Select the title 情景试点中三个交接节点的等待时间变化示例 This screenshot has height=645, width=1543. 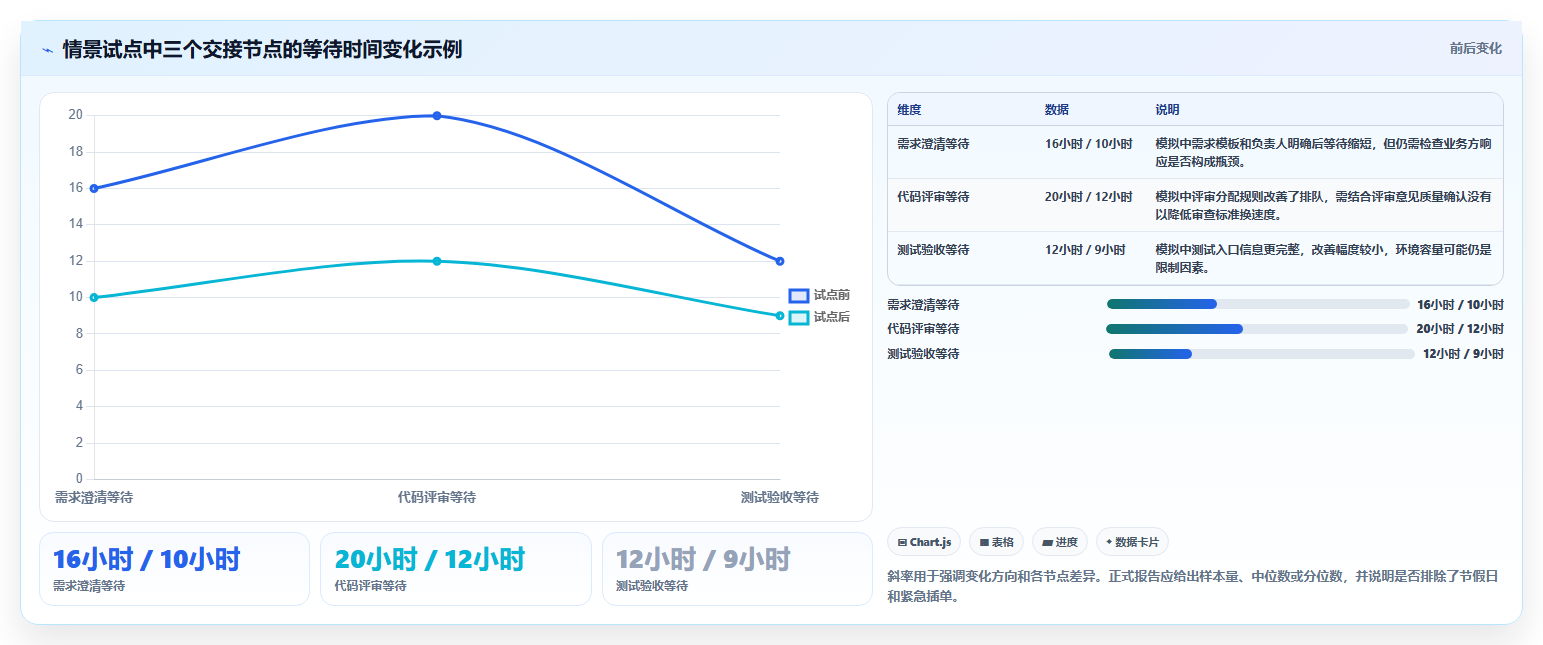pos(262,49)
